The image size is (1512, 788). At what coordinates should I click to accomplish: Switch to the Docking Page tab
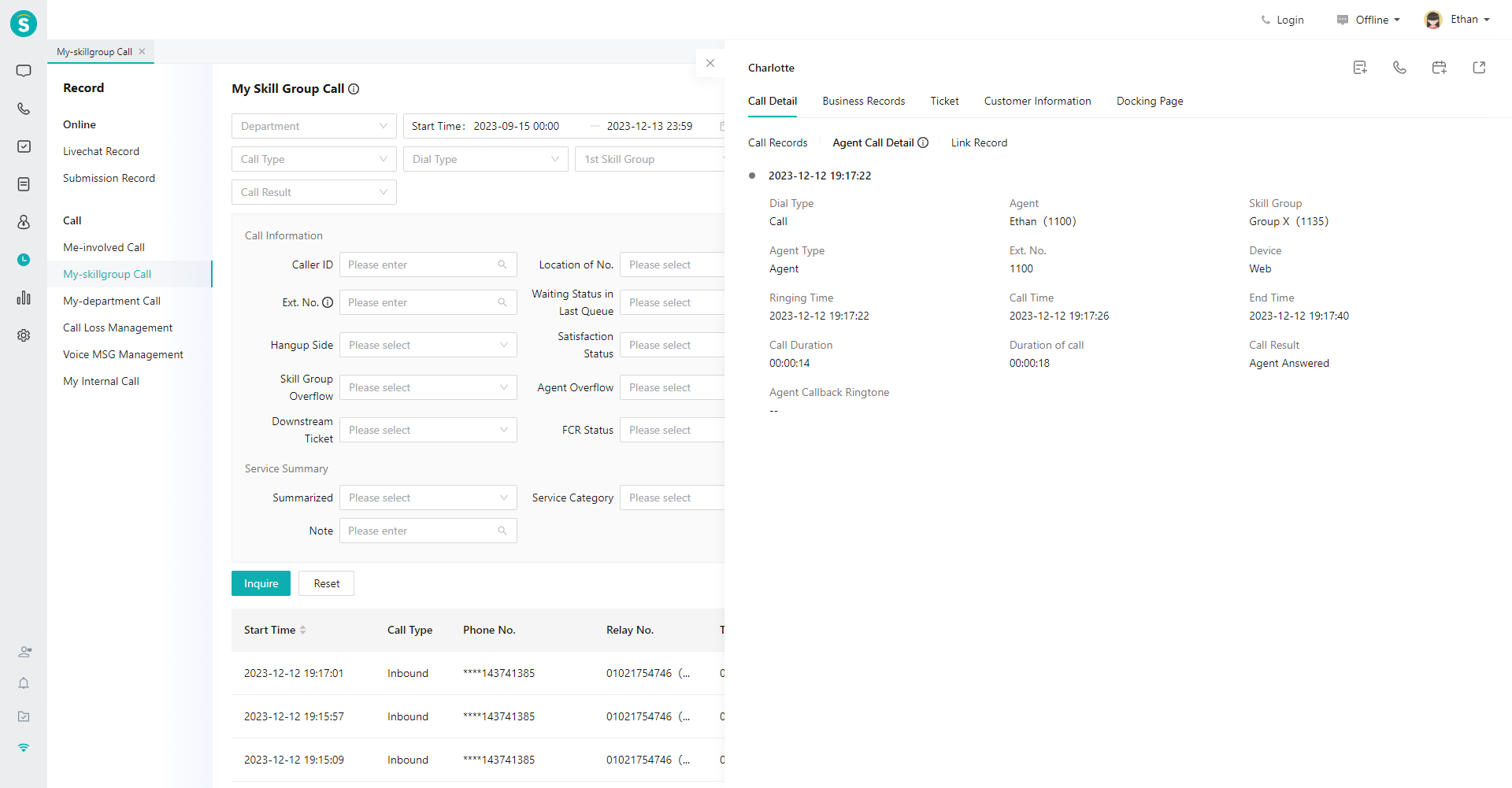tap(1150, 101)
